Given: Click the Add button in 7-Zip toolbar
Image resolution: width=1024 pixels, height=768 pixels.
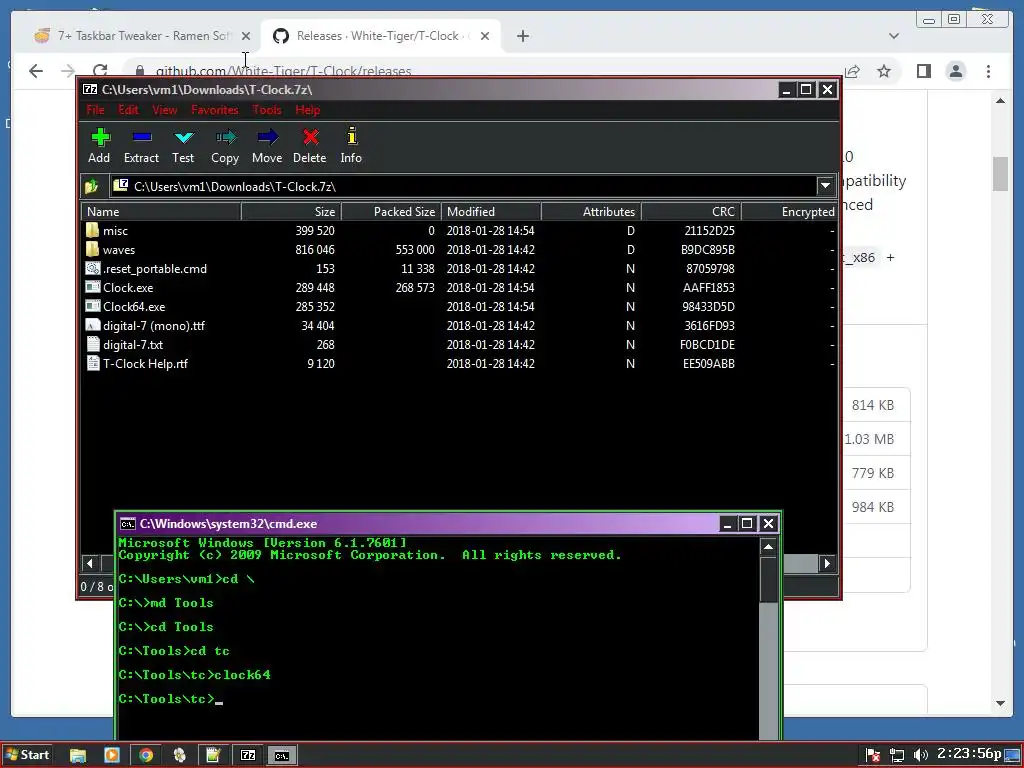Looking at the screenshot, I should tap(99, 145).
